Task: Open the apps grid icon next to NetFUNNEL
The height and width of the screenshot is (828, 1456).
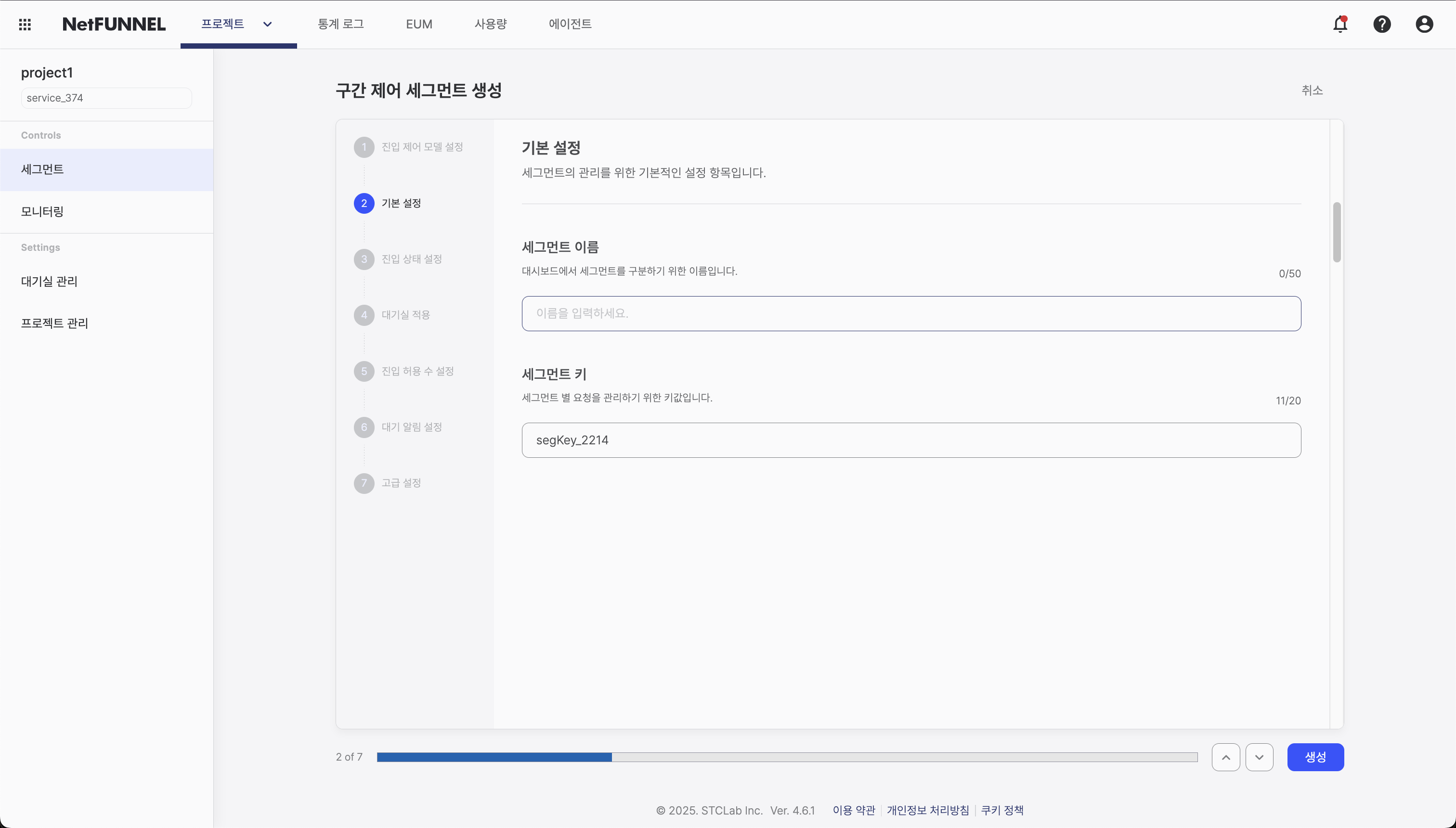Action: click(x=25, y=25)
